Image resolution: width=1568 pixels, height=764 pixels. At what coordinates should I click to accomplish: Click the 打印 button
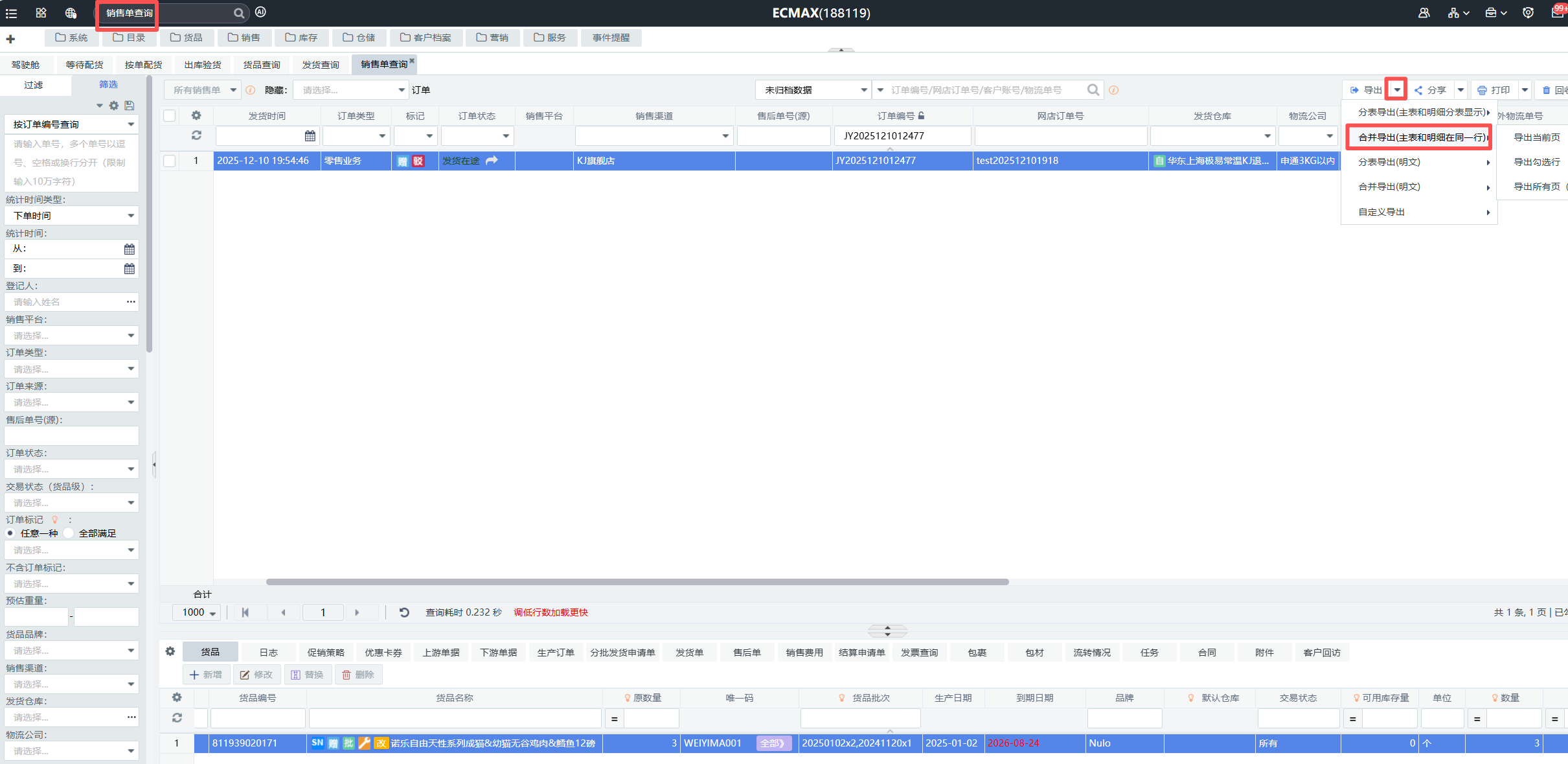(x=1495, y=90)
